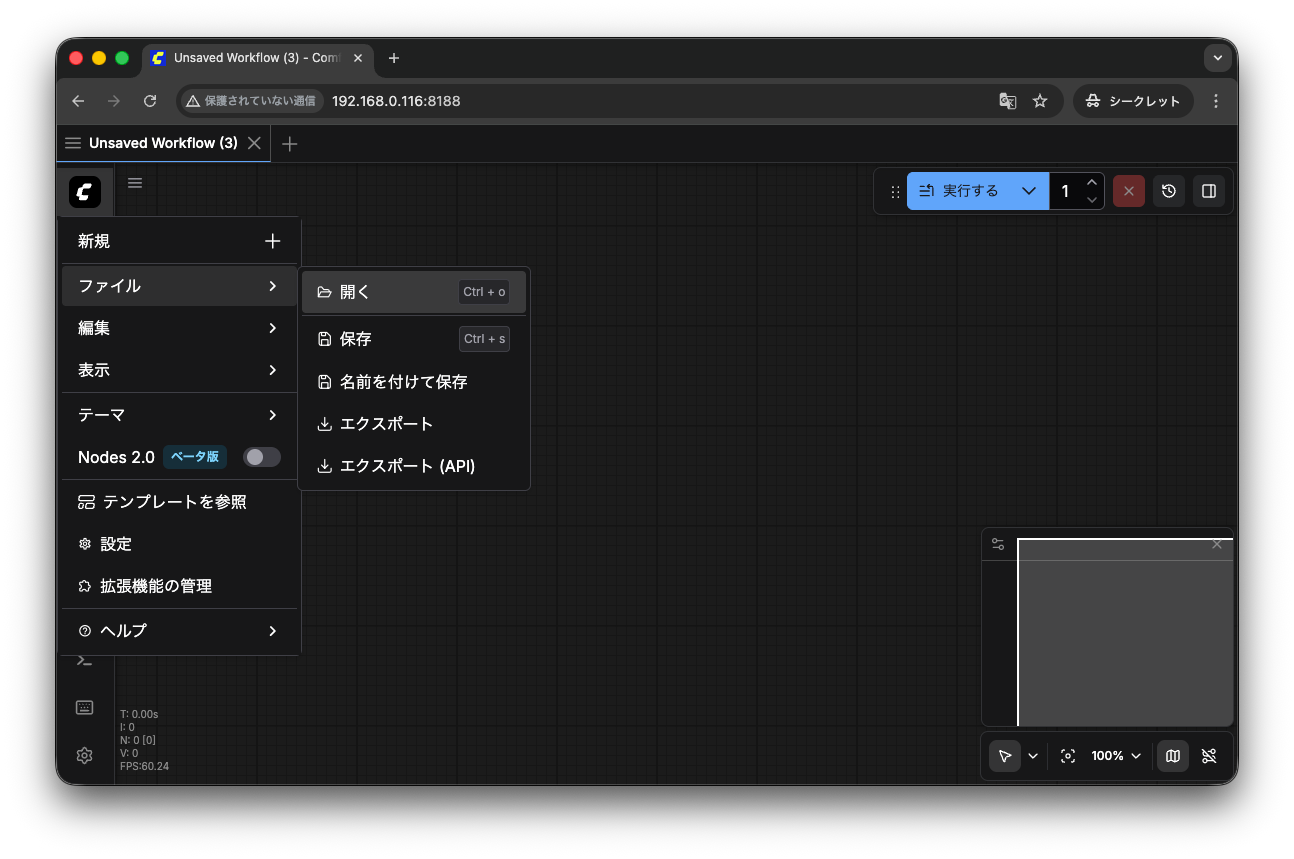Screen dimensions: 1294x859
Task: Expand the 実行する run options dropdown arrow
Action: pyautogui.click(x=1029, y=191)
